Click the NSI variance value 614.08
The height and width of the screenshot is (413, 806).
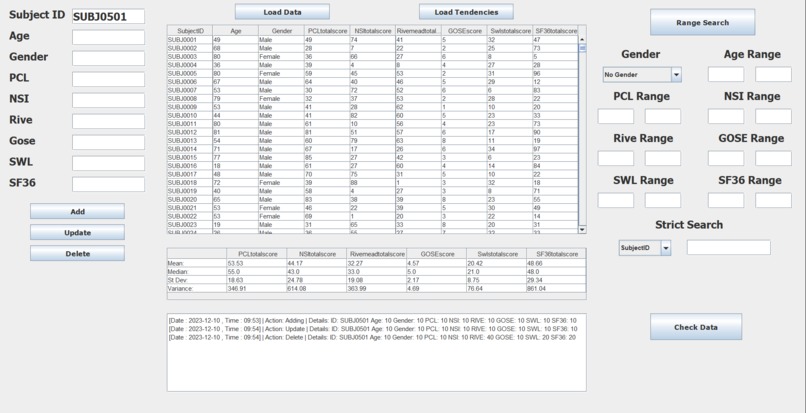316,289
